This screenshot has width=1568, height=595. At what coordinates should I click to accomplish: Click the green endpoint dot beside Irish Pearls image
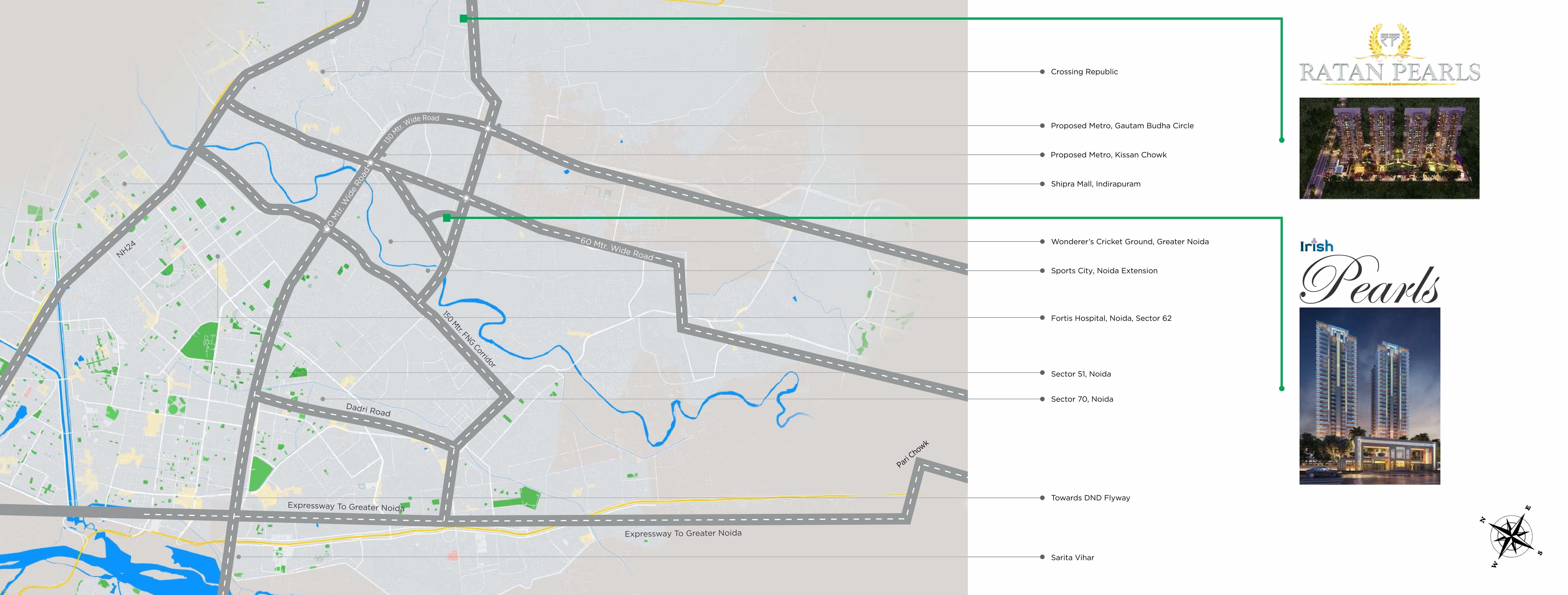tap(1282, 389)
